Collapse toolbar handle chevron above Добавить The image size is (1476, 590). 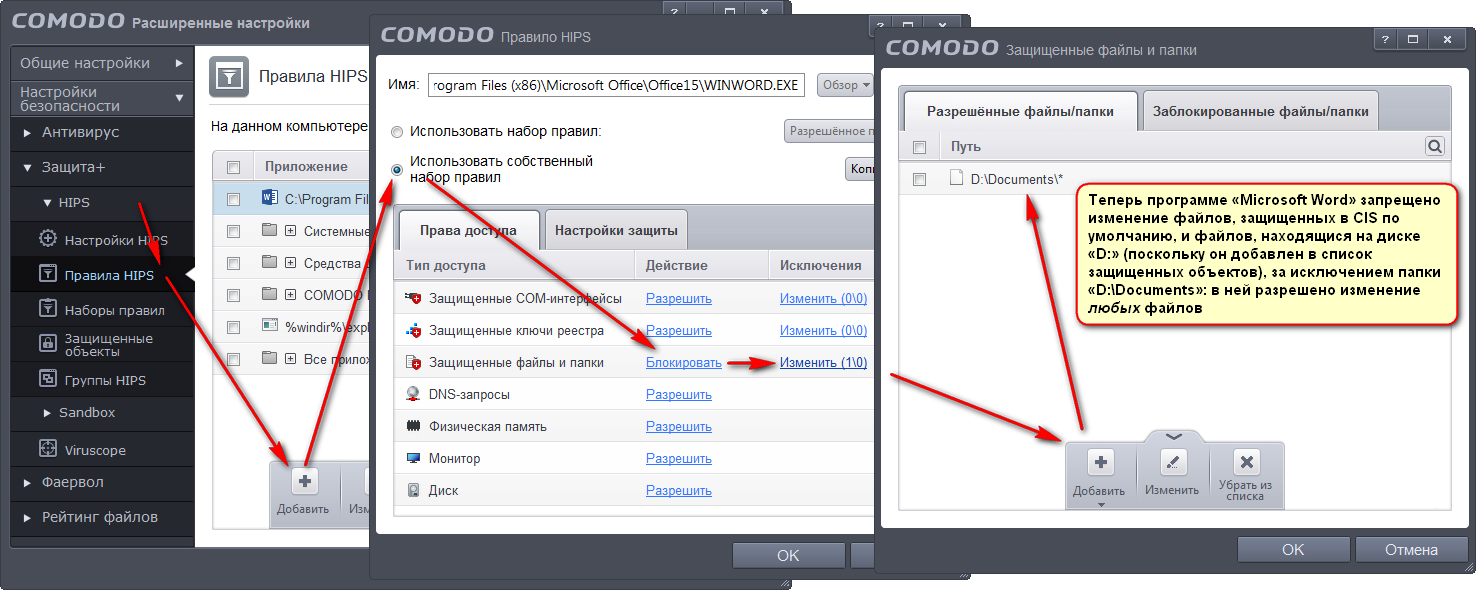tap(1174, 435)
